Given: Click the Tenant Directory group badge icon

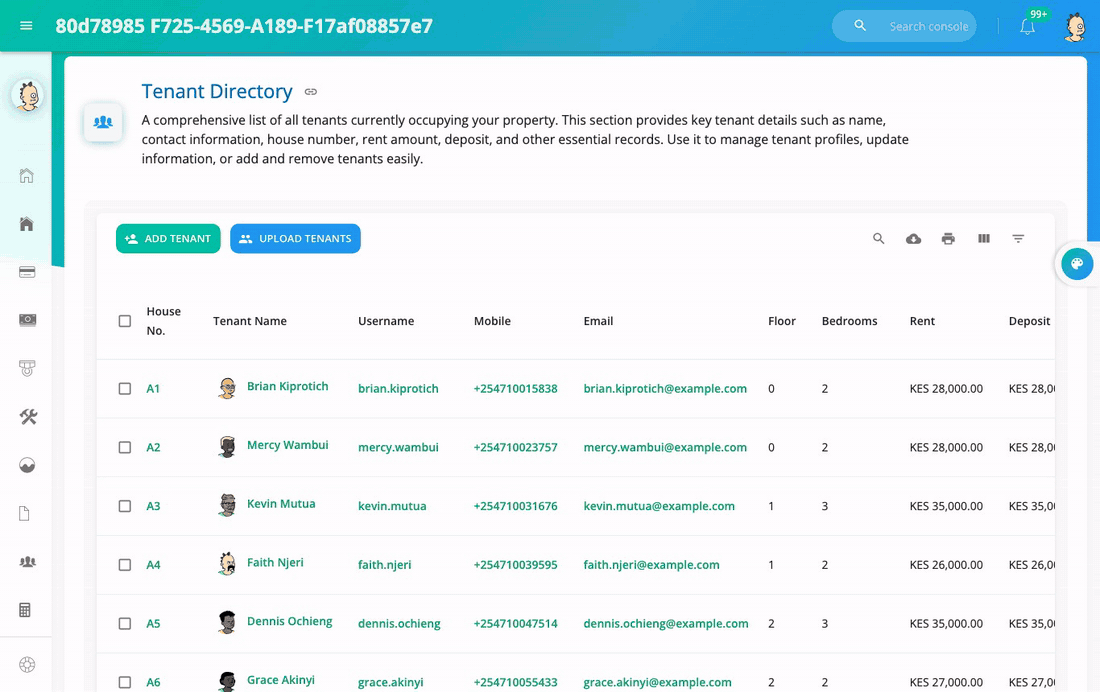Looking at the screenshot, I should 103,122.
